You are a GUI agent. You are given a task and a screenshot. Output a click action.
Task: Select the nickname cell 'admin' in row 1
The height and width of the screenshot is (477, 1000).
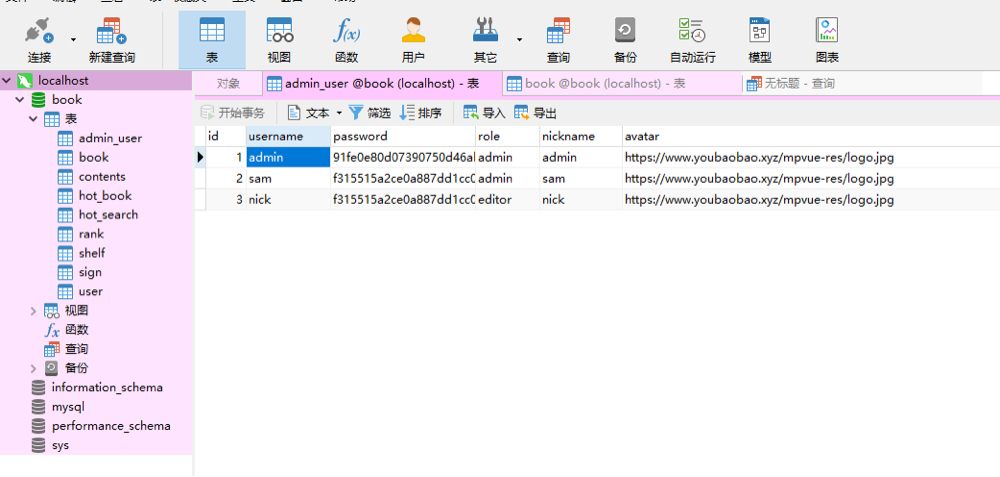[x=581, y=158]
